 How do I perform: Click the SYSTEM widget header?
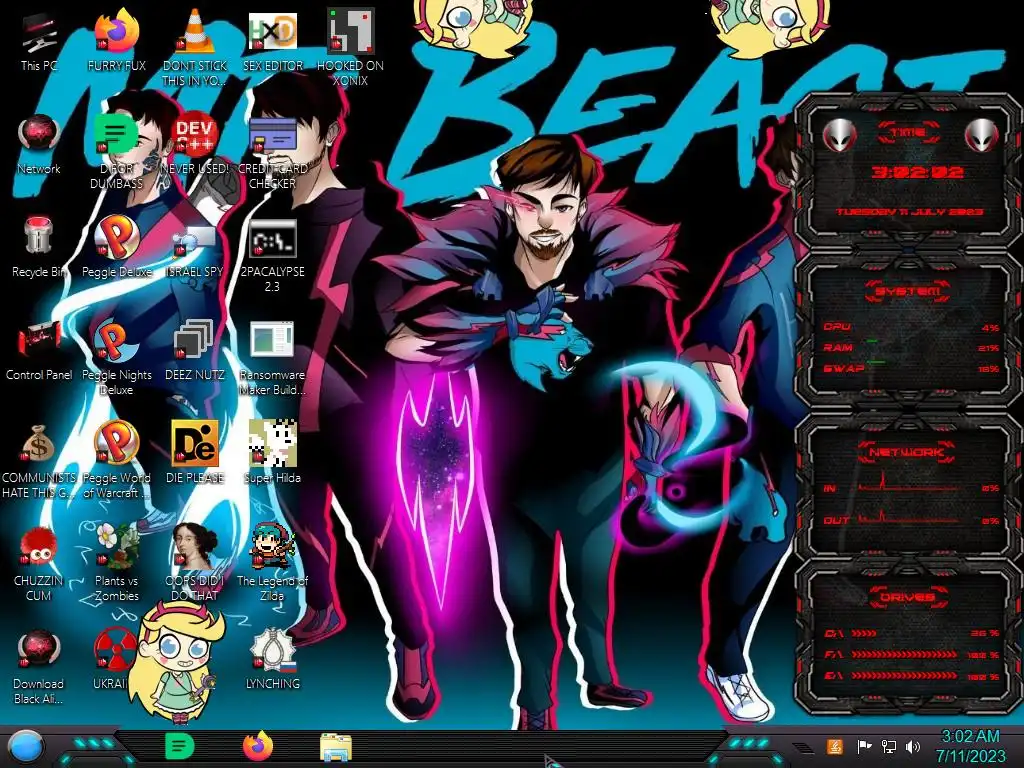coord(908,291)
